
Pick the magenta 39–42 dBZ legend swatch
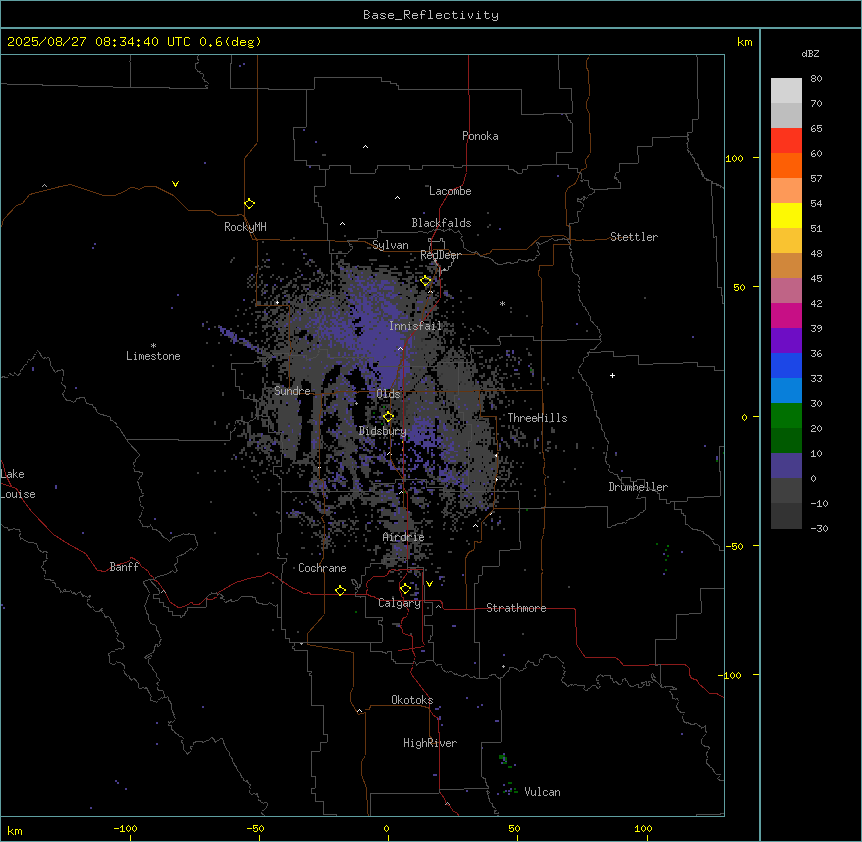click(x=786, y=315)
